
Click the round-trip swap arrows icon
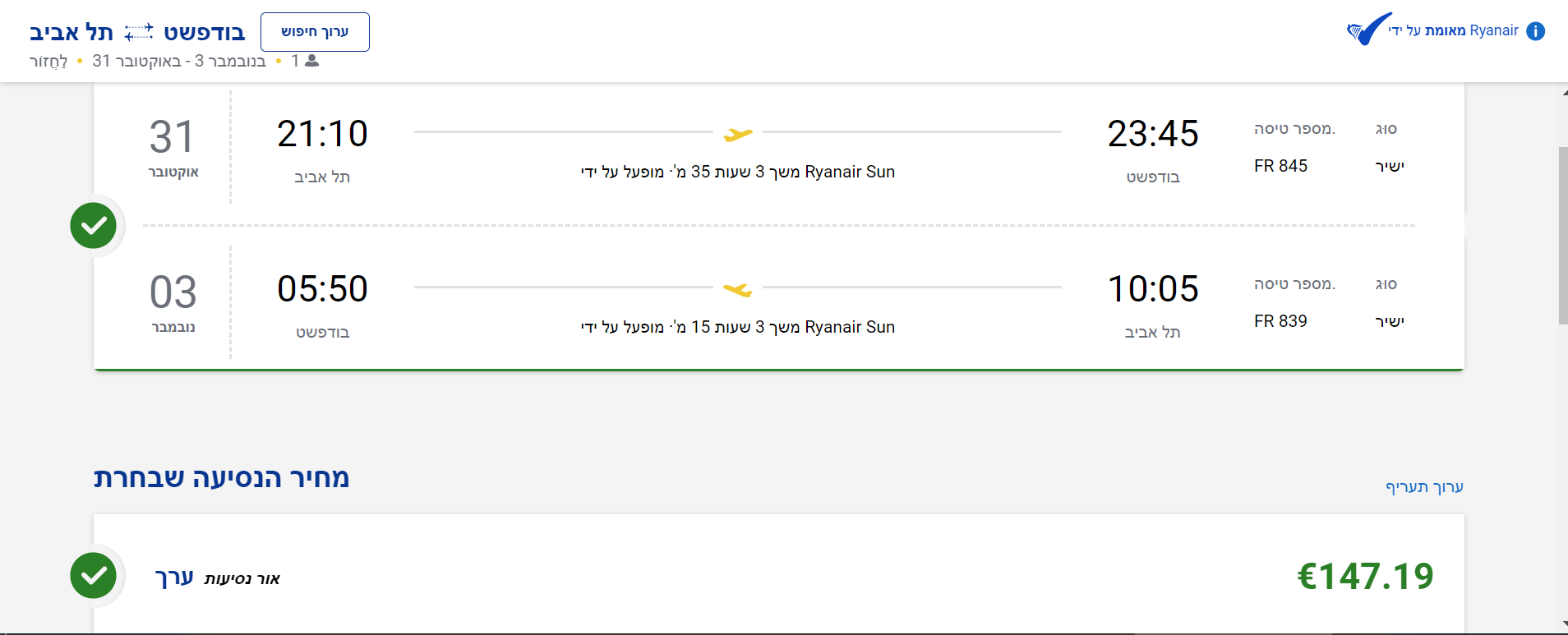(138, 32)
